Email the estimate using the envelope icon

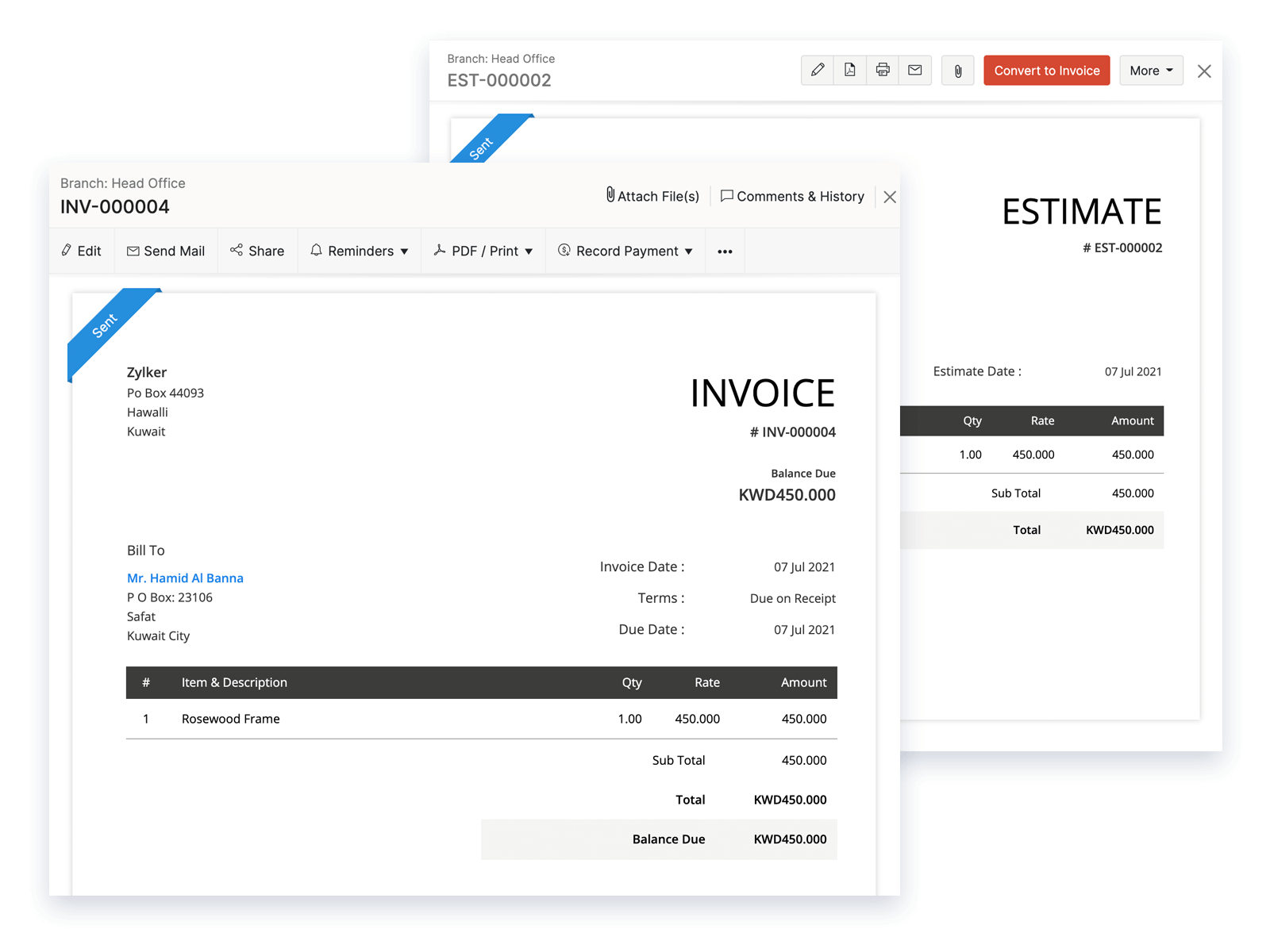click(914, 70)
